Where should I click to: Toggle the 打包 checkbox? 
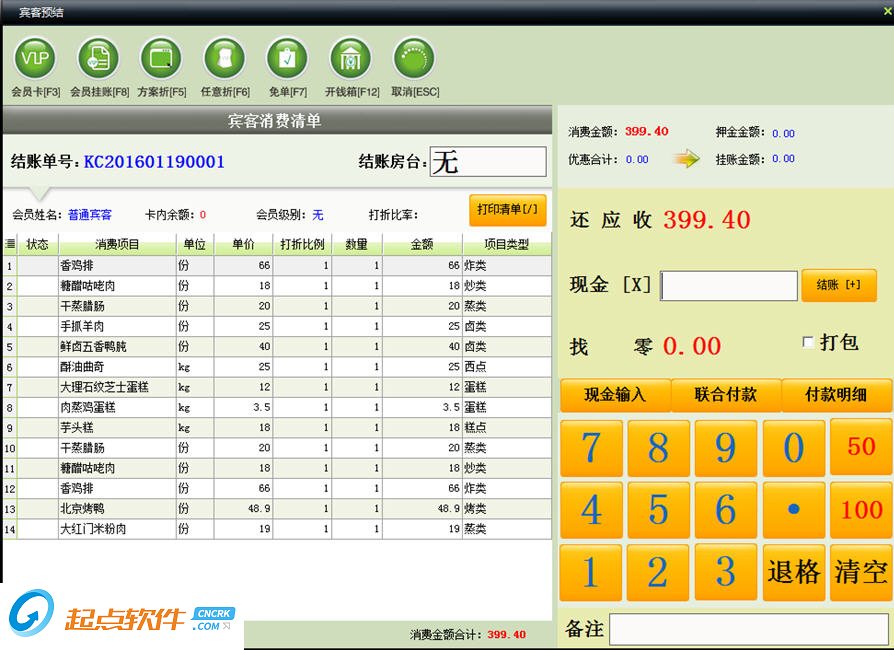point(807,342)
